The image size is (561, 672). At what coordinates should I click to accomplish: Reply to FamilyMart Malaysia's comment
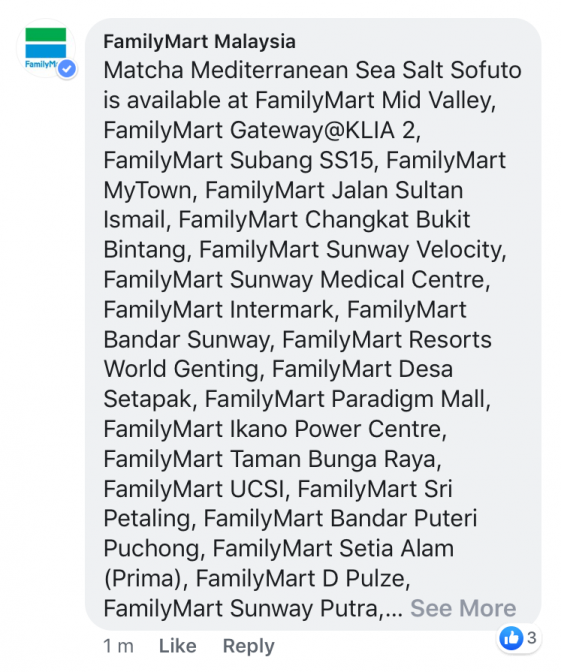tap(248, 646)
